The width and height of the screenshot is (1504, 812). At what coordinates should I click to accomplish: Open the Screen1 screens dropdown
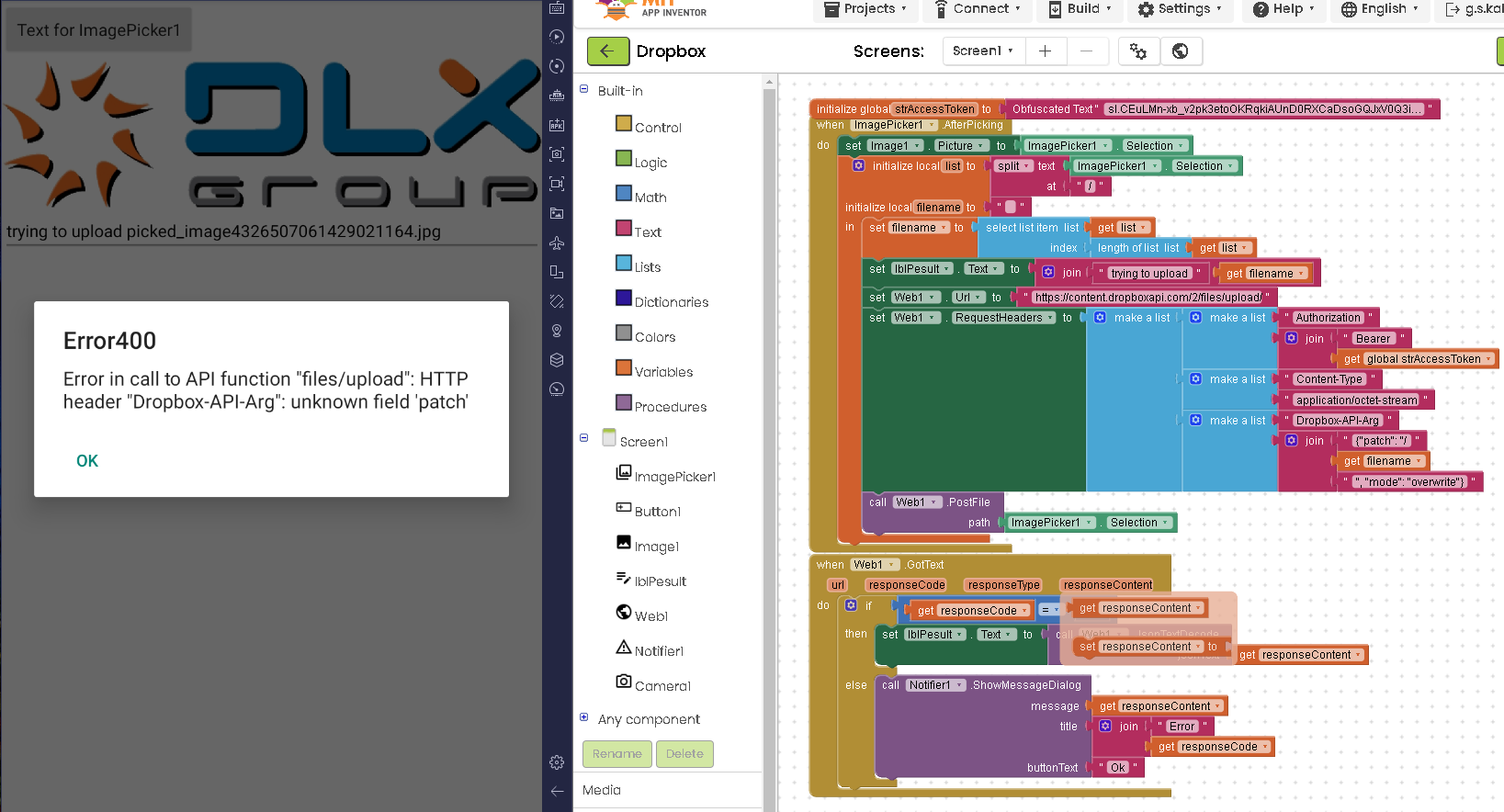click(982, 51)
